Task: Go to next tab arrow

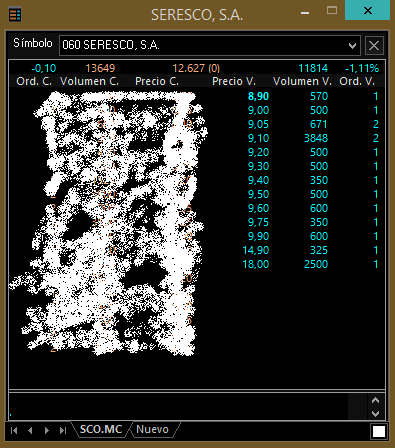Action: tap(46, 430)
